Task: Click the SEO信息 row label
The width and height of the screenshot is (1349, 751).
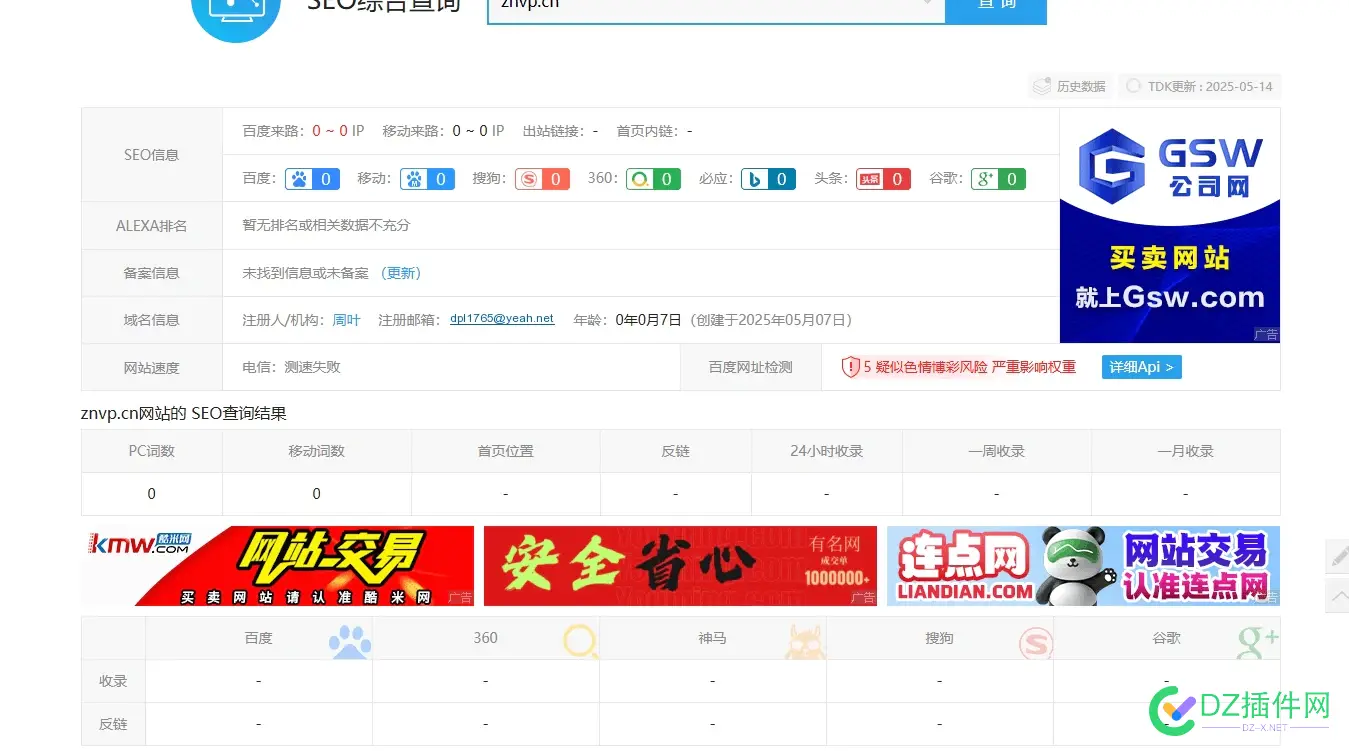Action: [152, 155]
